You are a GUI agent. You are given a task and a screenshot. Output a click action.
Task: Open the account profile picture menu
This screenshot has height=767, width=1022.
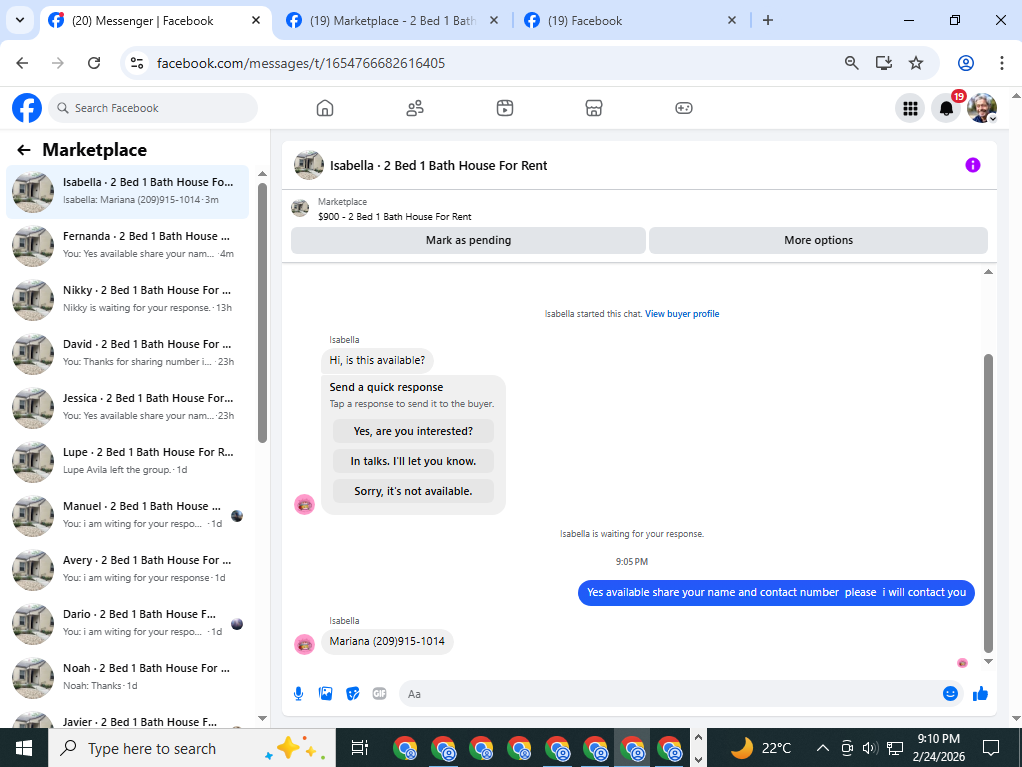click(x=982, y=108)
